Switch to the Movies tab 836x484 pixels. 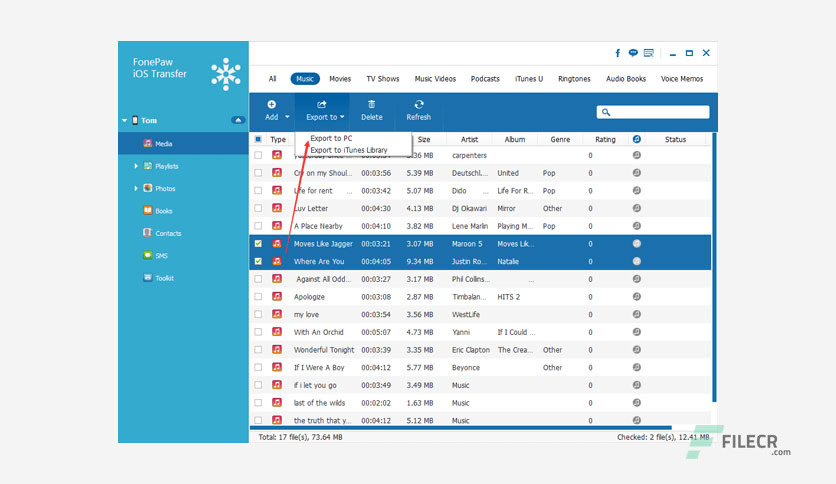tap(340, 78)
